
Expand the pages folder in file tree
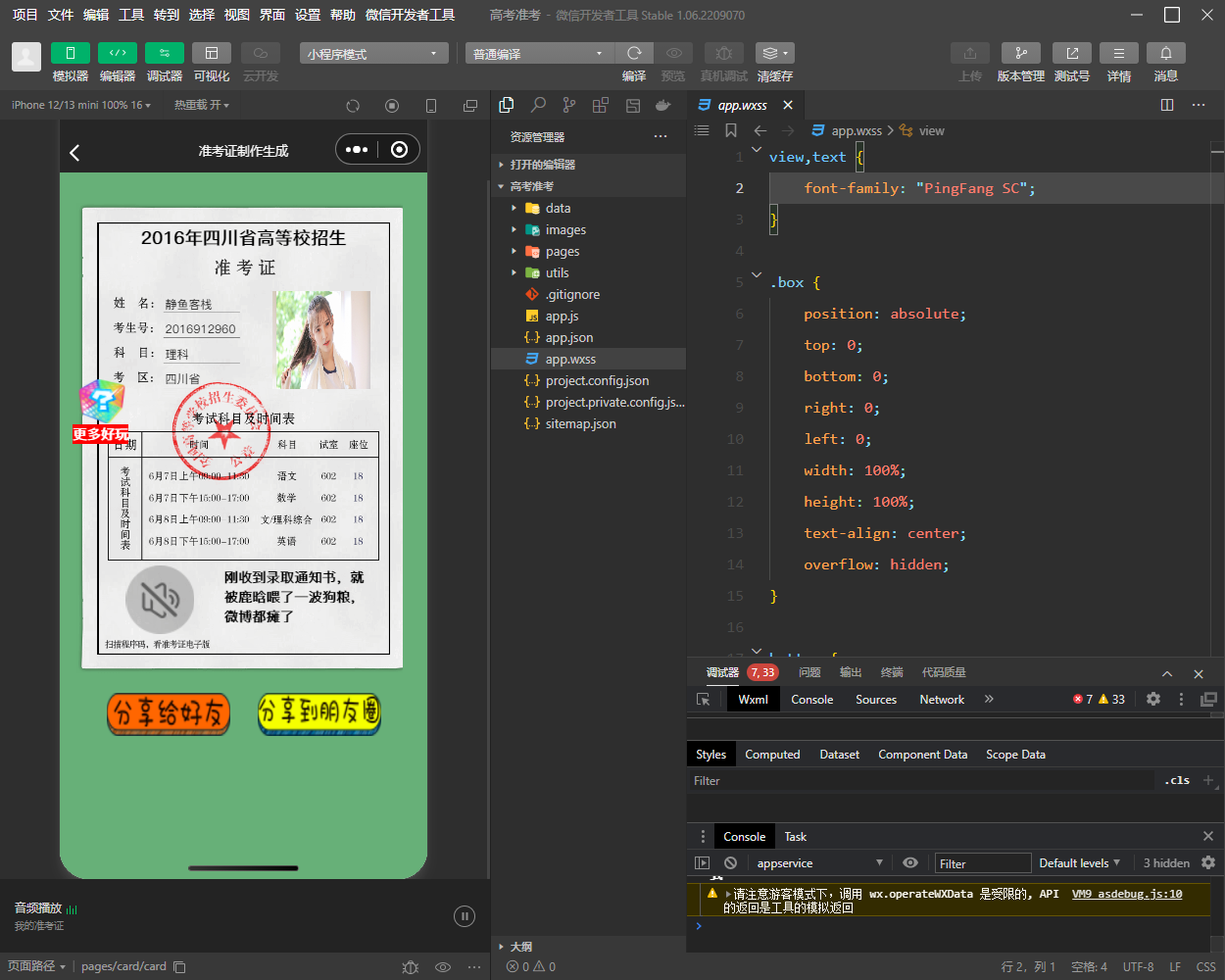coord(563,252)
